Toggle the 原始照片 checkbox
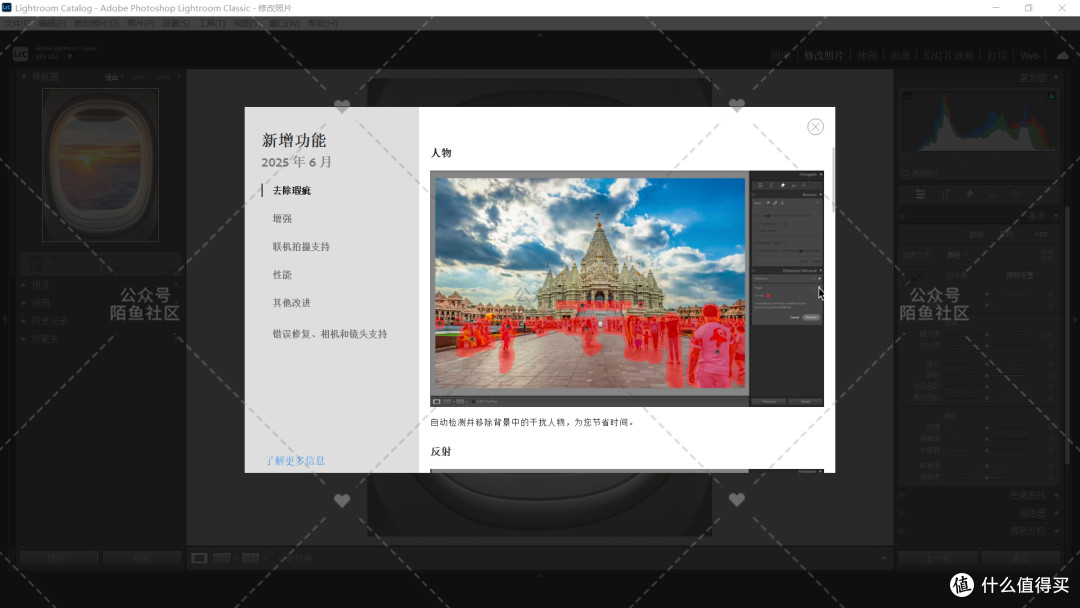1080x608 pixels. coord(905,173)
